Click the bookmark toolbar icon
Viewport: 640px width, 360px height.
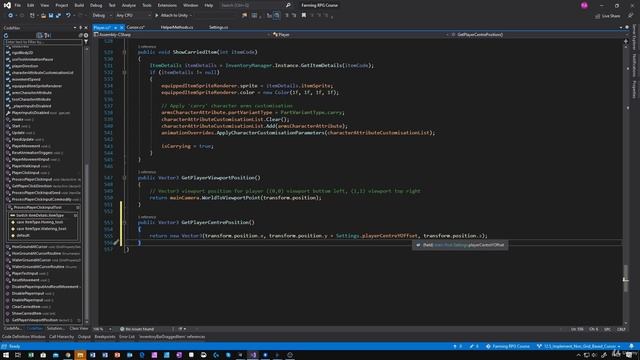pyautogui.click(x=304, y=16)
